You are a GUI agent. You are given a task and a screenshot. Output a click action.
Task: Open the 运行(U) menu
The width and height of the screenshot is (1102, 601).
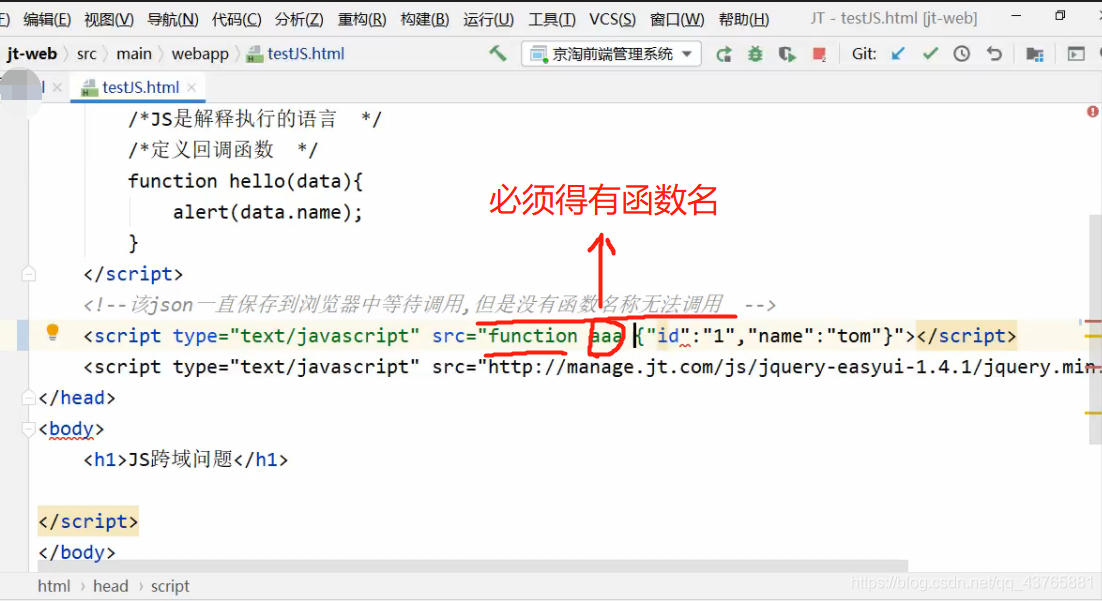488,19
